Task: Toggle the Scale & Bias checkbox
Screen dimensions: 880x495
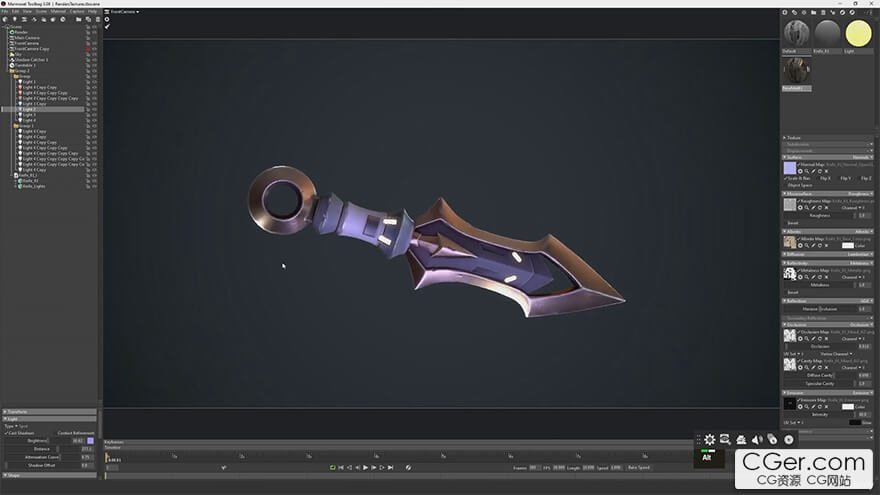Action: [786, 178]
